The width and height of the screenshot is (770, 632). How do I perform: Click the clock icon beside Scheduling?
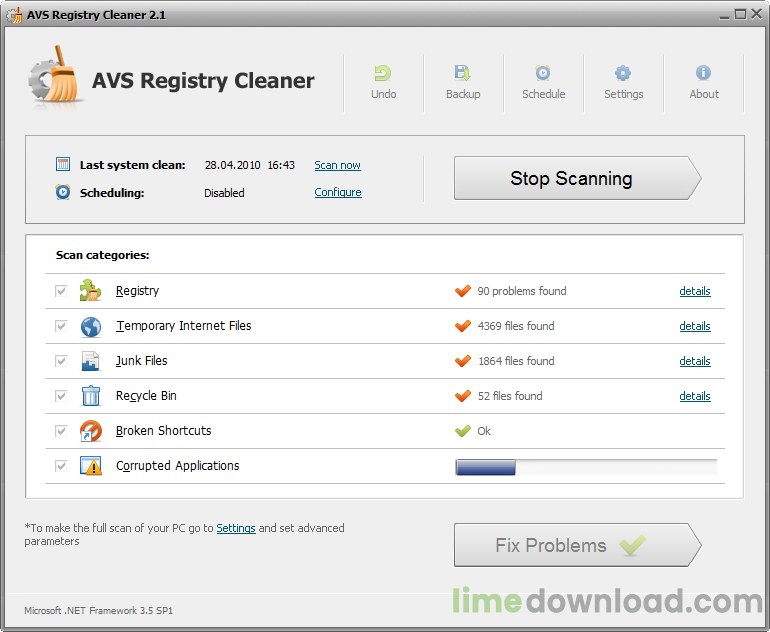pyautogui.click(x=63, y=192)
